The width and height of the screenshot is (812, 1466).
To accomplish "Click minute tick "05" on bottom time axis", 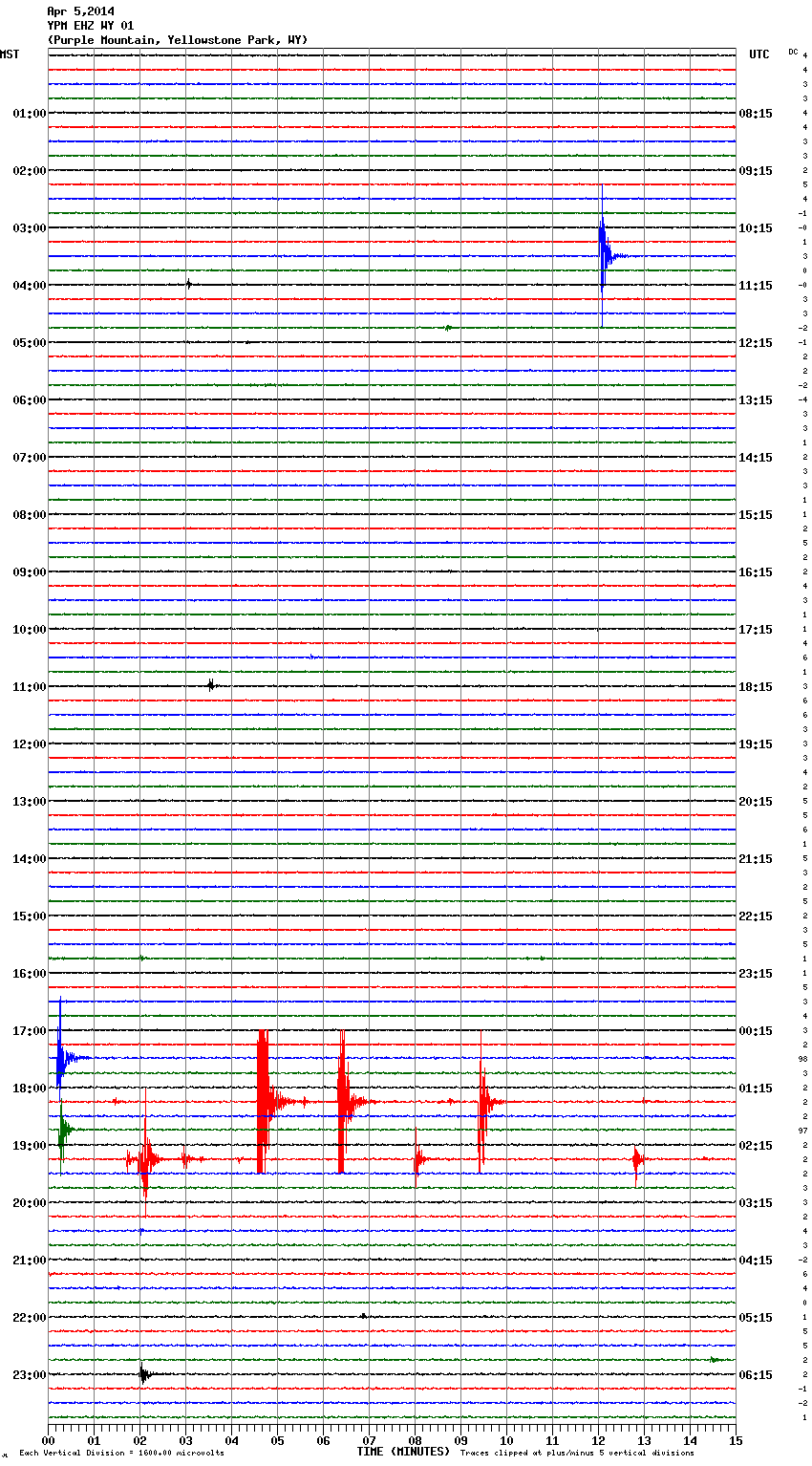I will coord(277,1440).
